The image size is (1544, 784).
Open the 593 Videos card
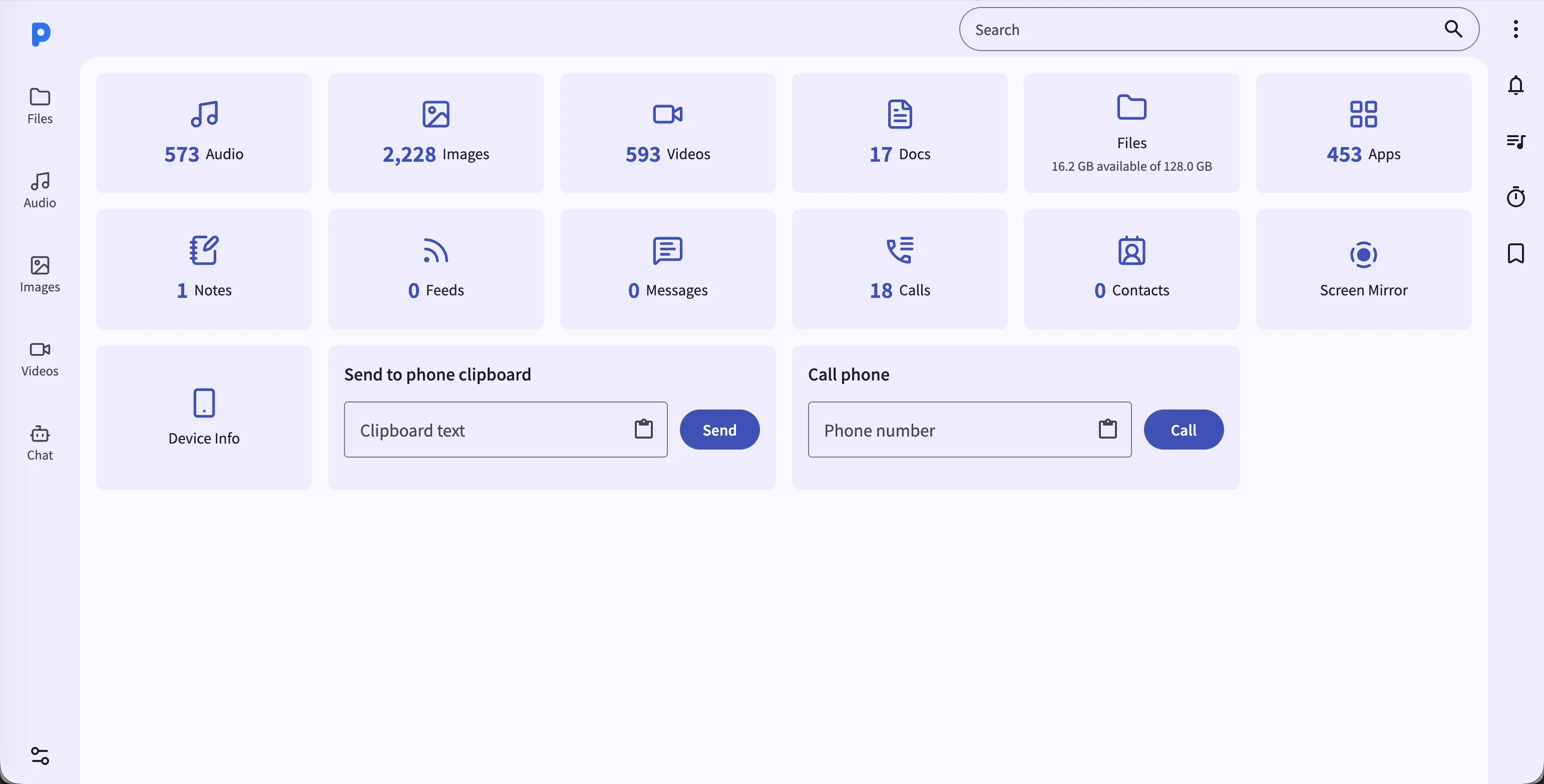pyautogui.click(x=668, y=133)
